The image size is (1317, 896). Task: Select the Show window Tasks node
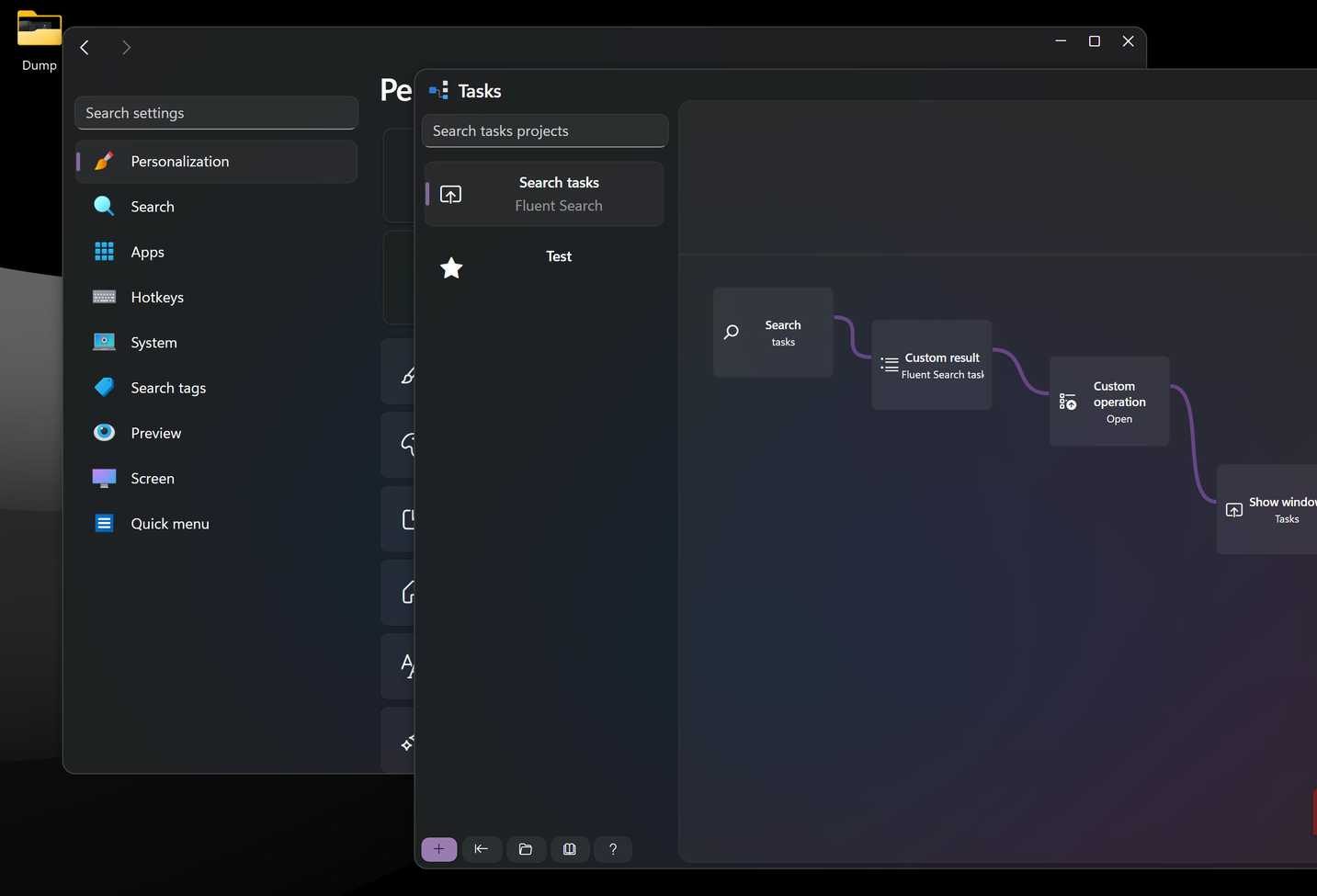click(1268, 509)
